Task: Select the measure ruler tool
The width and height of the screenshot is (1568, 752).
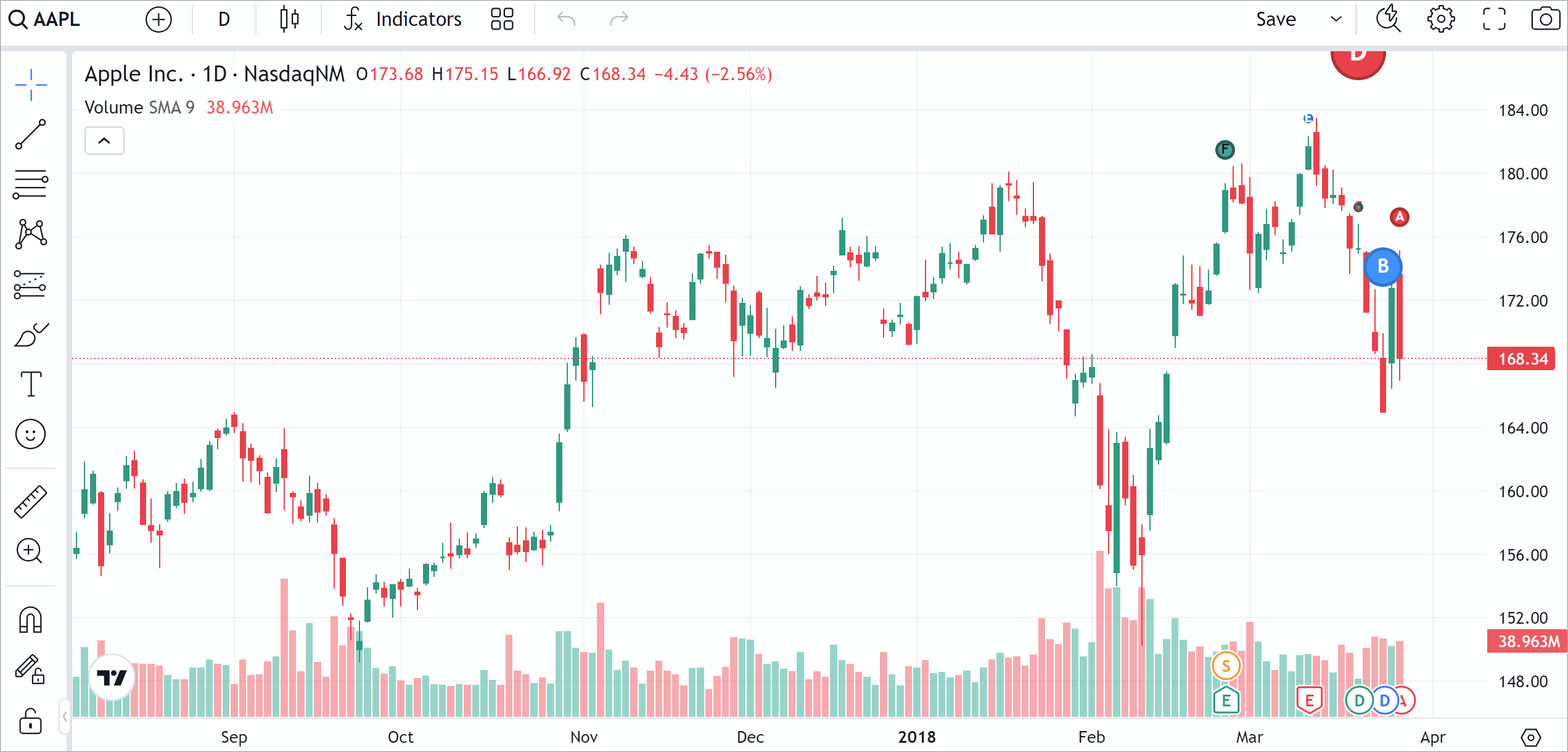Action: point(30,501)
